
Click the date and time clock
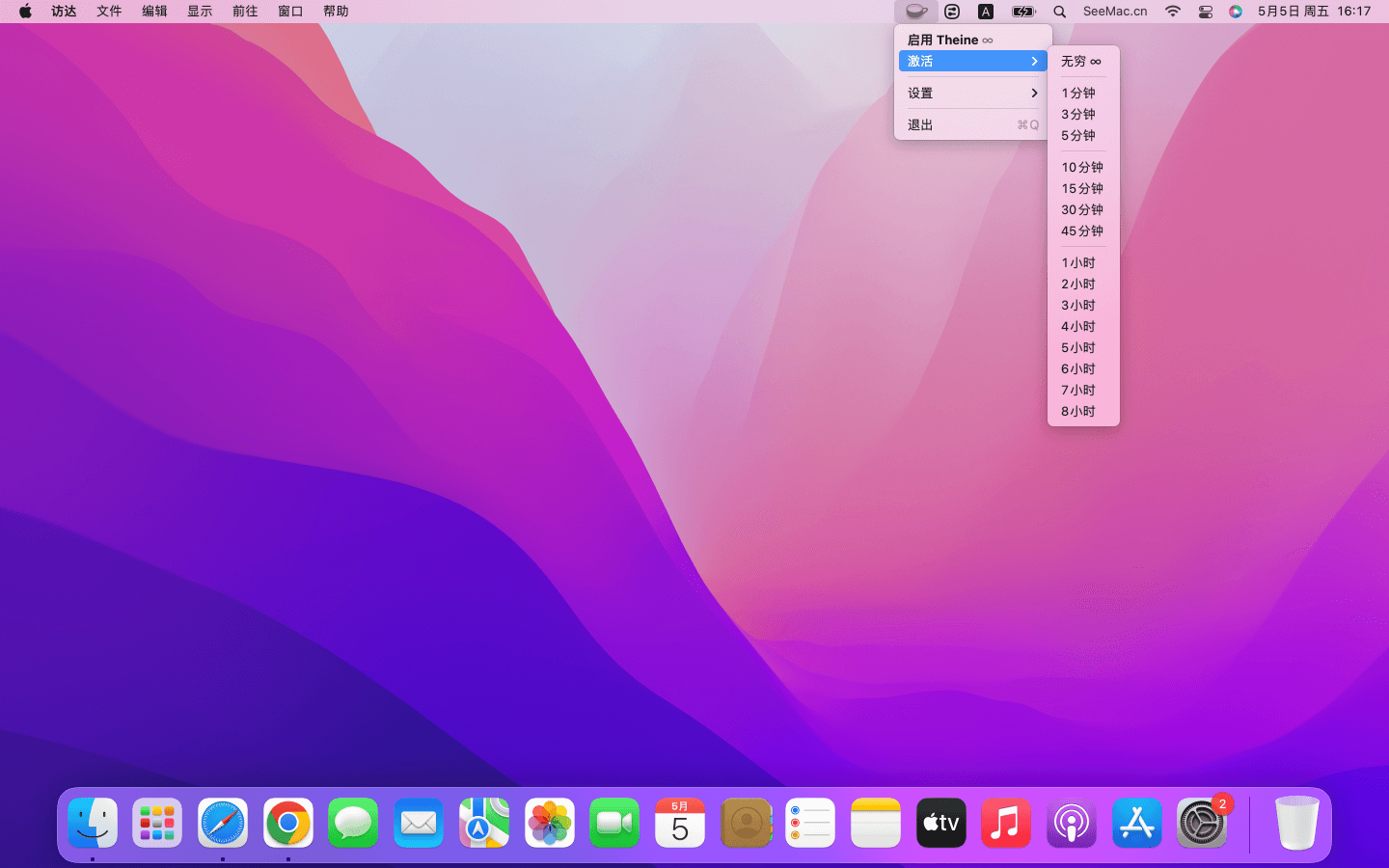tap(1314, 12)
